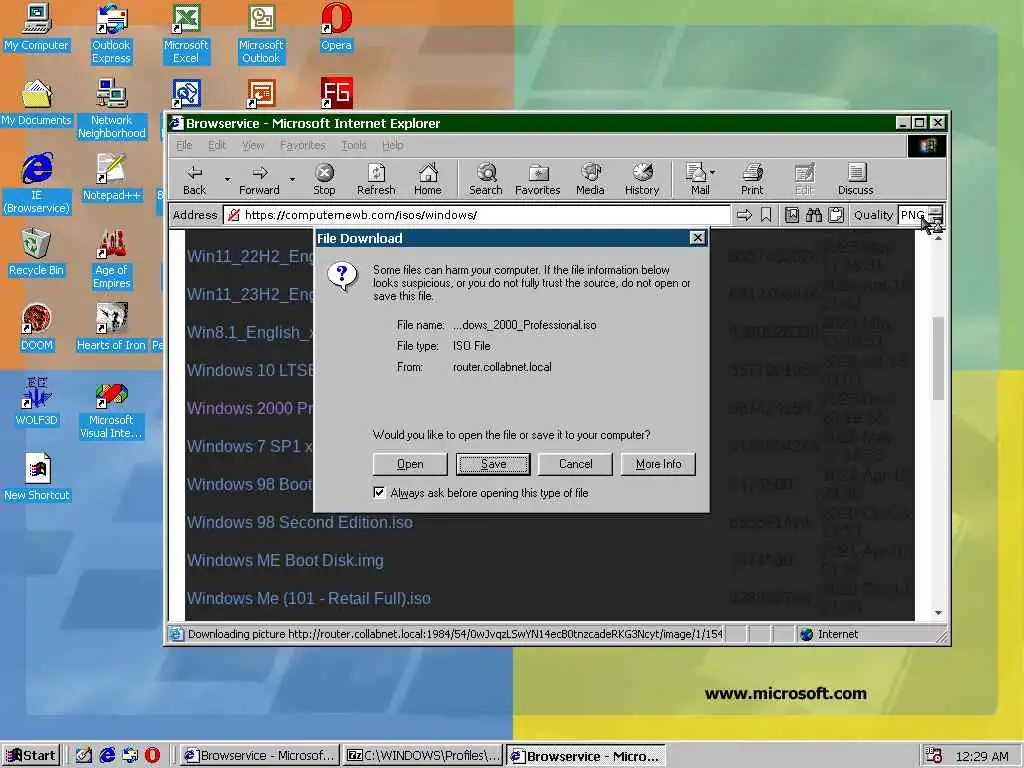Open the Search toolbar icon
The width and height of the screenshot is (1024, 768).
coord(486,180)
